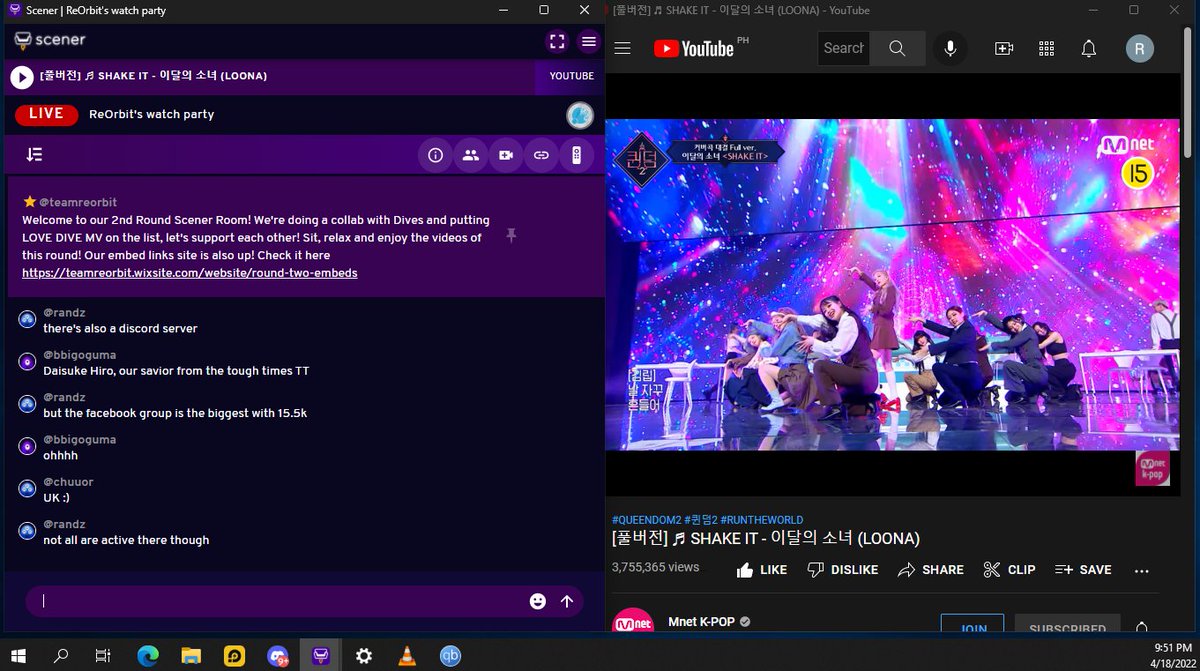Click the JOIN membership button
Image resolution: width=1200 pixels, height=671 pixels.
pos(972,624)
